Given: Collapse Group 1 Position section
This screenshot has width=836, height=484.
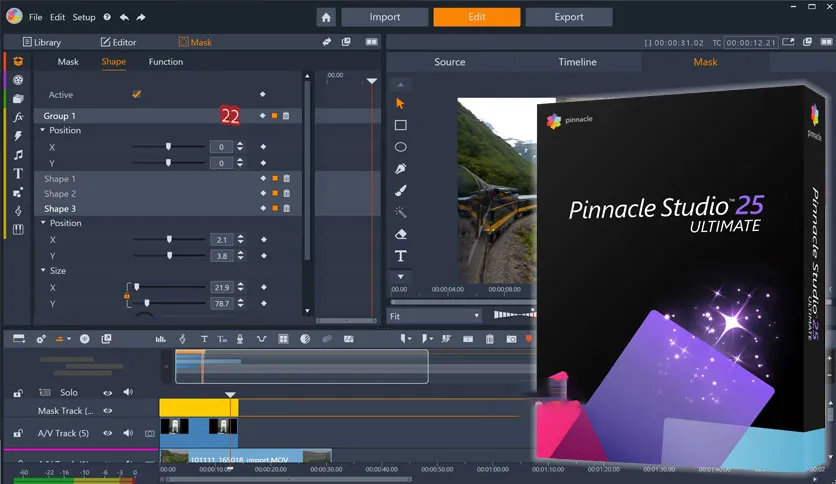Looking at the screenshot, I should coord(43,131).
